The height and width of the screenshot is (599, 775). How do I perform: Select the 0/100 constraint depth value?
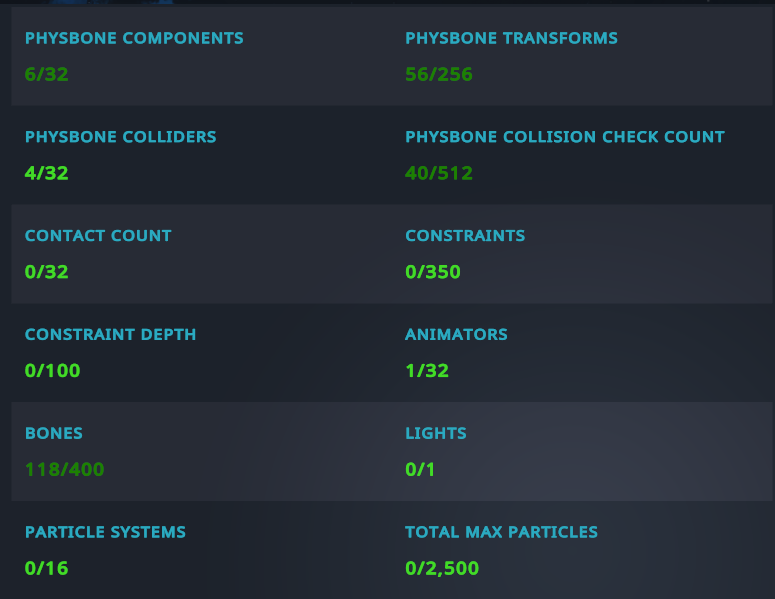[52, 371]
